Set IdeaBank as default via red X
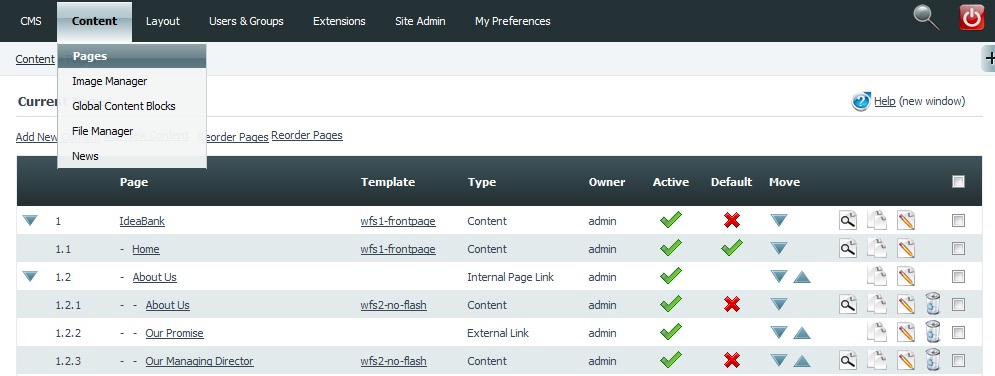The width and height of the screenshot is (995, 376). tap(732, 221)
